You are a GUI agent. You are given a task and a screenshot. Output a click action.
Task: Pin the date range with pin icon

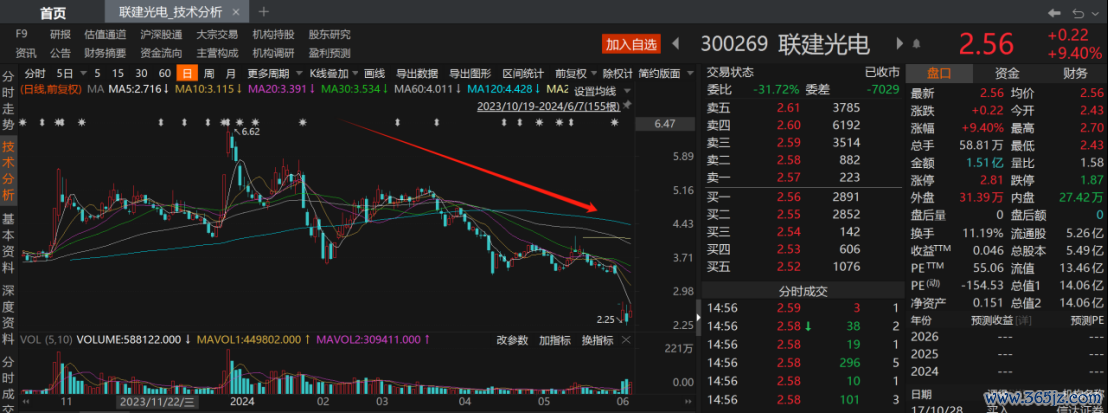[x=627, y=105]
